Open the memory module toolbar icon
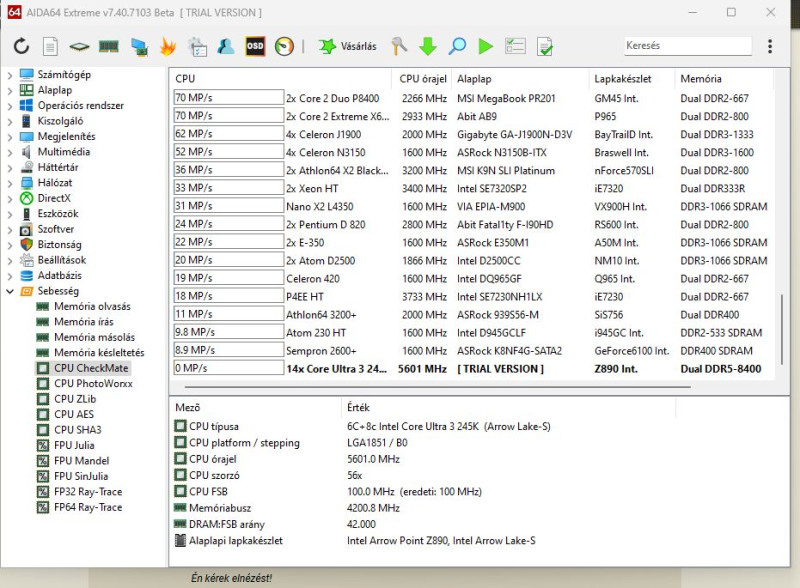Image resolution: width=800 pixels, height=588 pixels. click(109, 47)
